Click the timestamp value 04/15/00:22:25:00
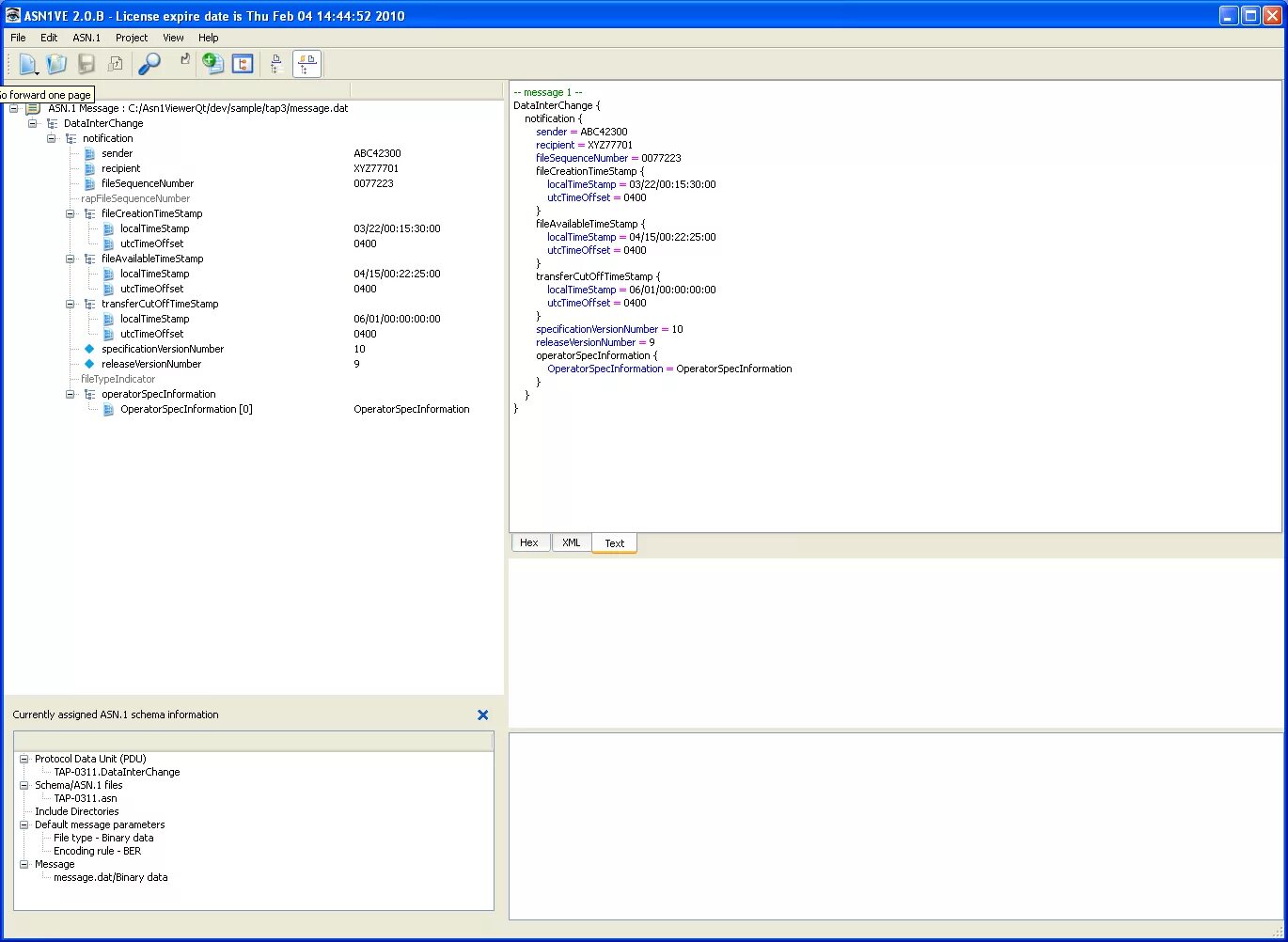This screenshot has height=942, width=1288. point(397,274)
